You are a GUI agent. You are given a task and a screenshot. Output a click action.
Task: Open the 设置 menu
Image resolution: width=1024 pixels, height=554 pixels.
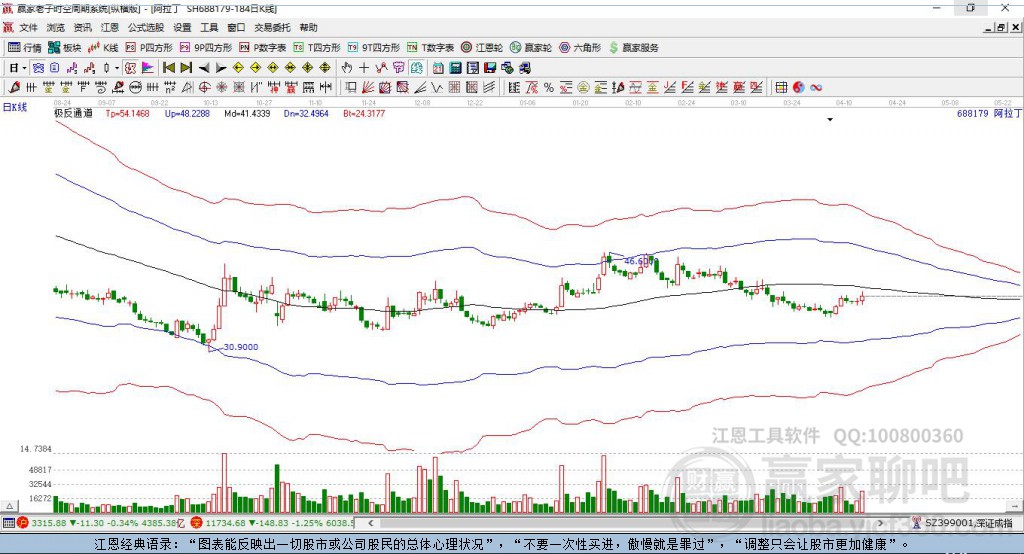[182, 27]
